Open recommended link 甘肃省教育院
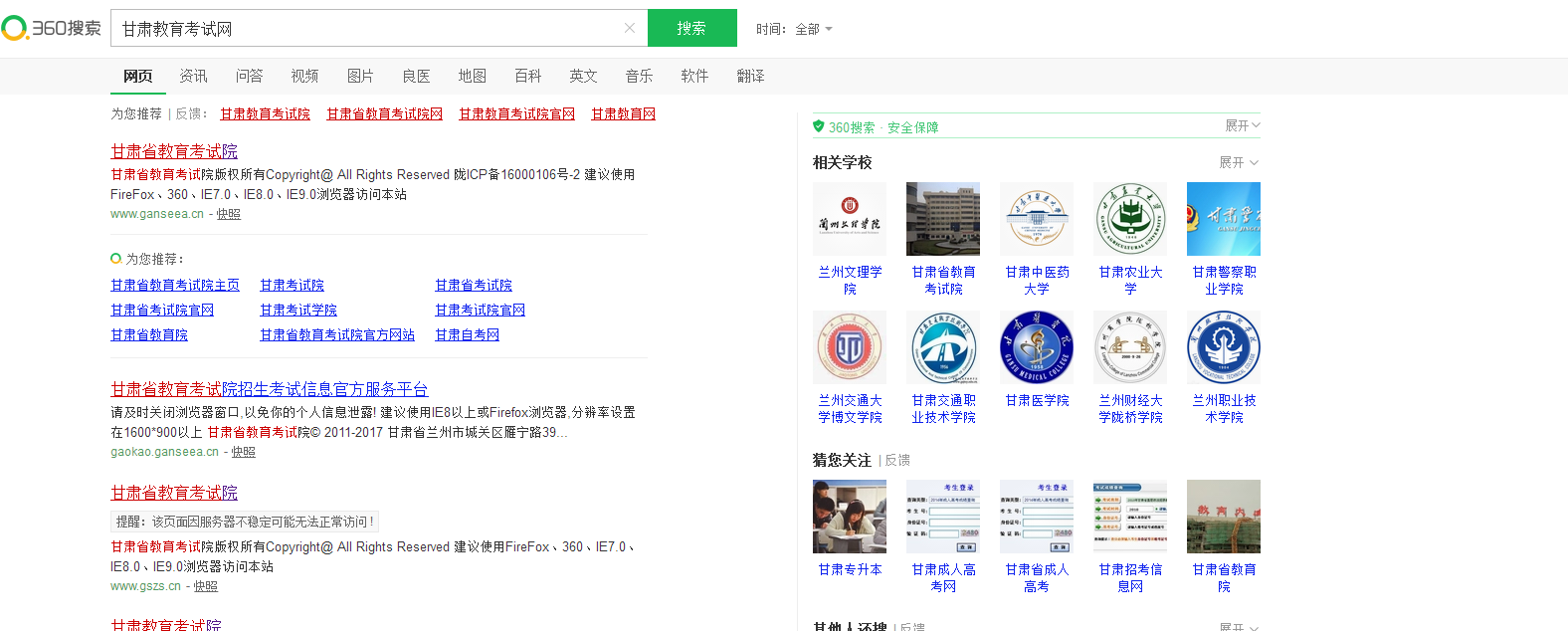The height and width of the screenshot is (631, 1568). coord(149,334)
